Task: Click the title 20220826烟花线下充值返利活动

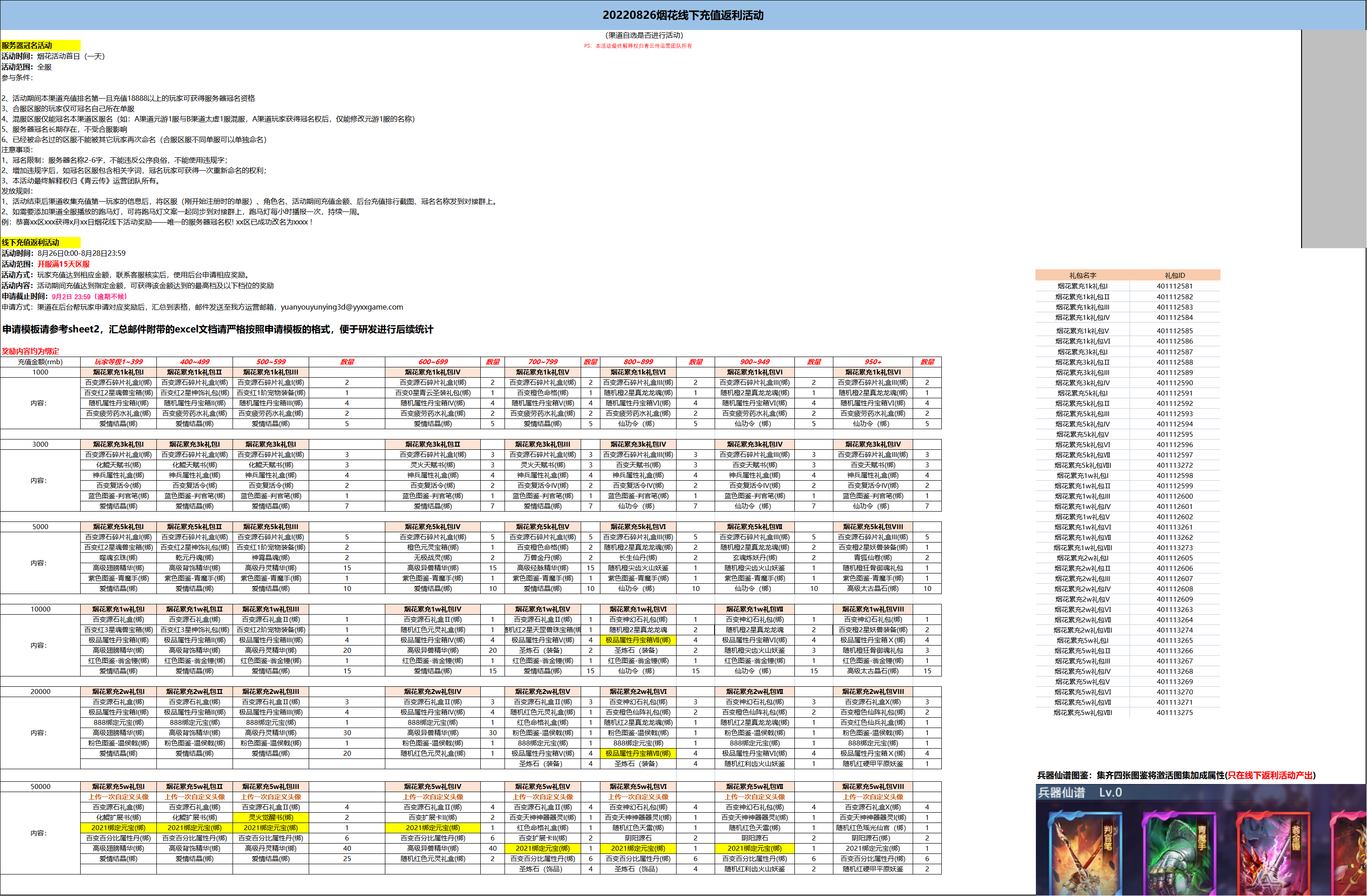Action: 683,15
